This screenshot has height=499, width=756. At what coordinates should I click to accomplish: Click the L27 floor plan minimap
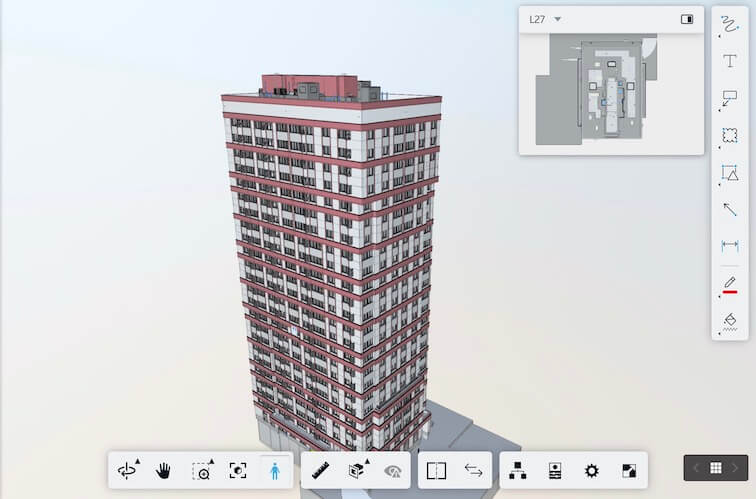(x=596, y=89)
